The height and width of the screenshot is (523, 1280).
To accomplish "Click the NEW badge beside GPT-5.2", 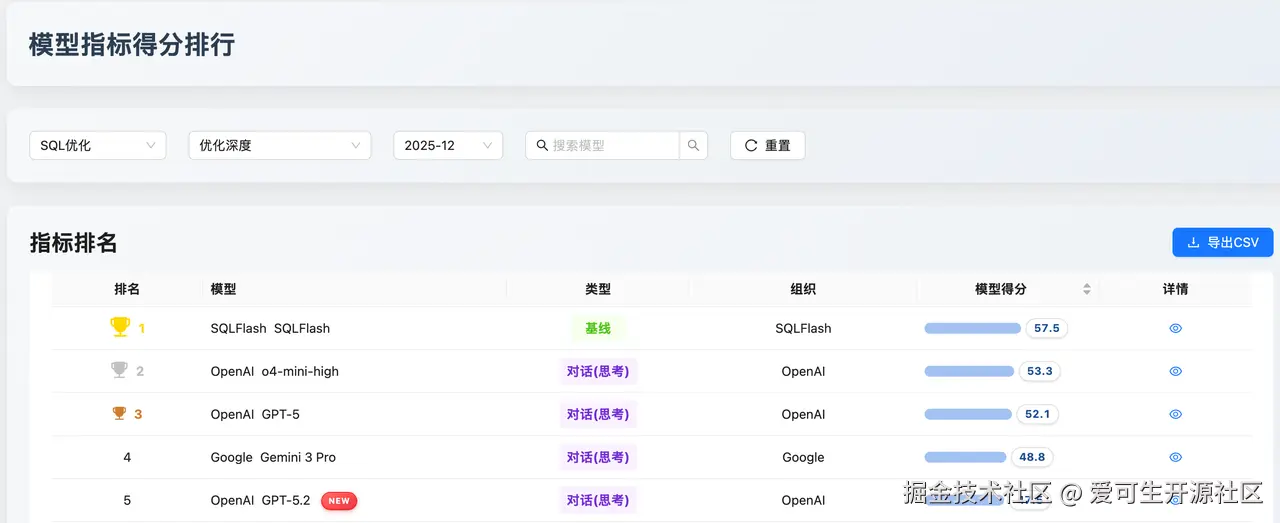I will [x=339, y=501].
